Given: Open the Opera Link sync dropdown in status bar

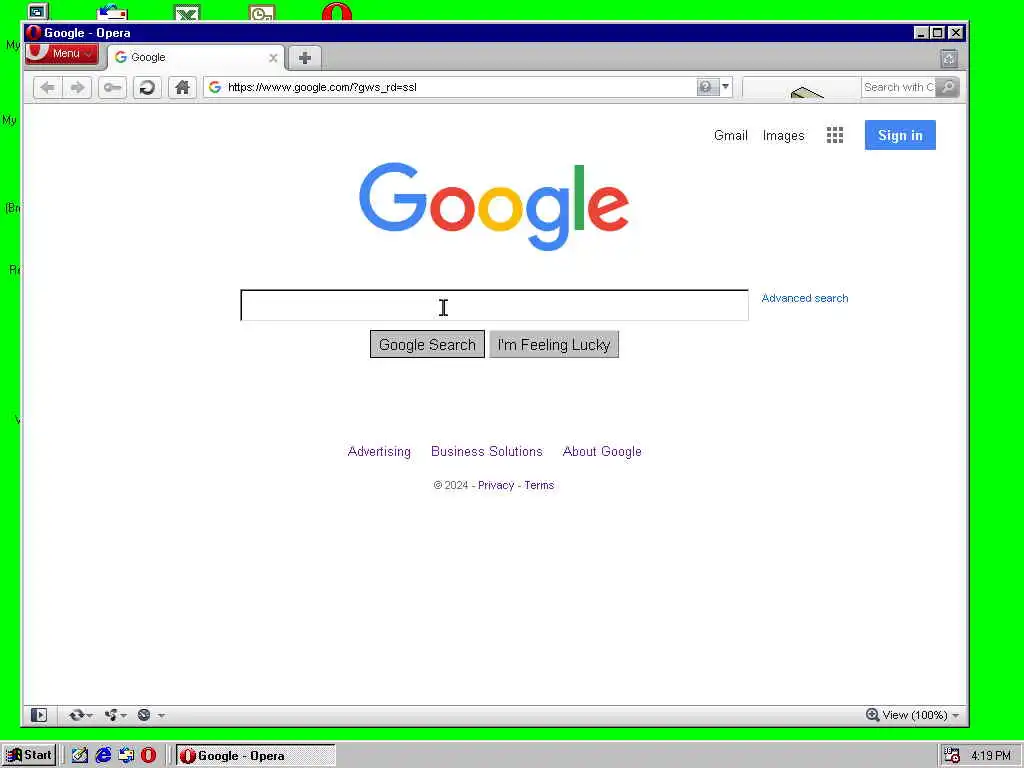Looking at the screenshot, I should [x=80, y=715].
